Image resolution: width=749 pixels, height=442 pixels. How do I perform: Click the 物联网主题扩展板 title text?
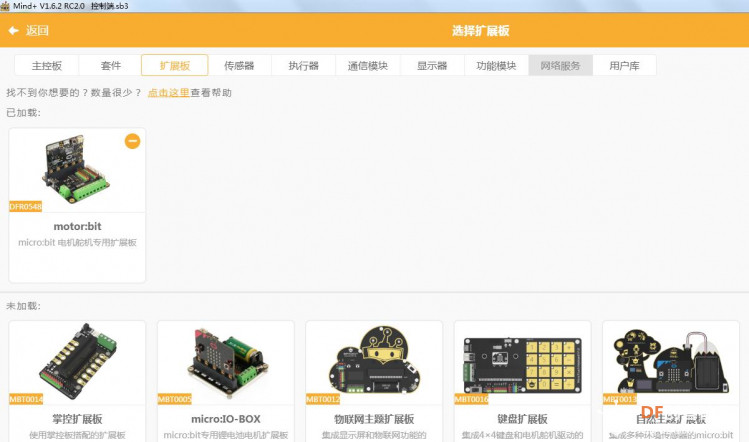374,419
